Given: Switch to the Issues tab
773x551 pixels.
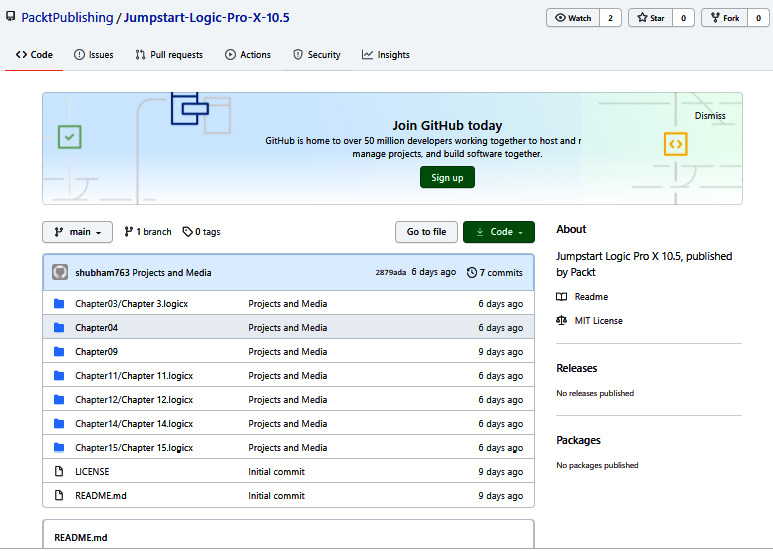Looking at the screenshot, I should point(94,55).
